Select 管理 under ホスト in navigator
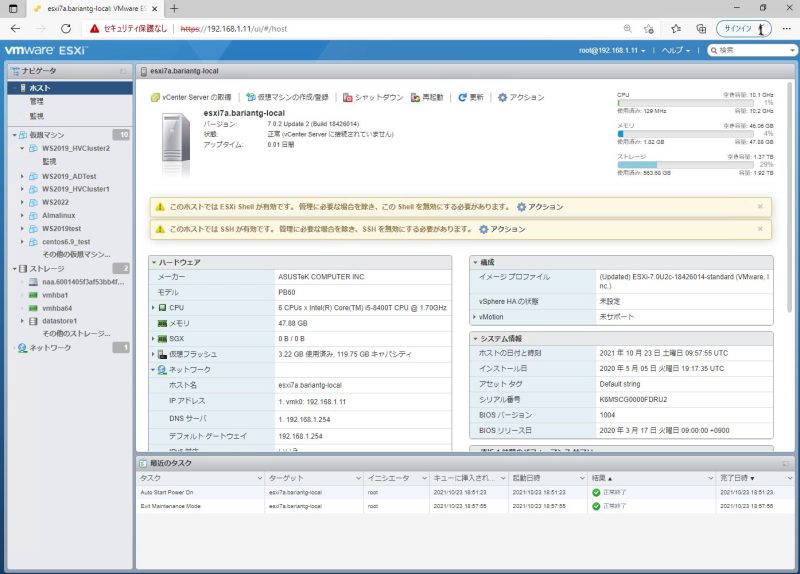This screenshot has height=574, width=800. (x=37, y=102)
